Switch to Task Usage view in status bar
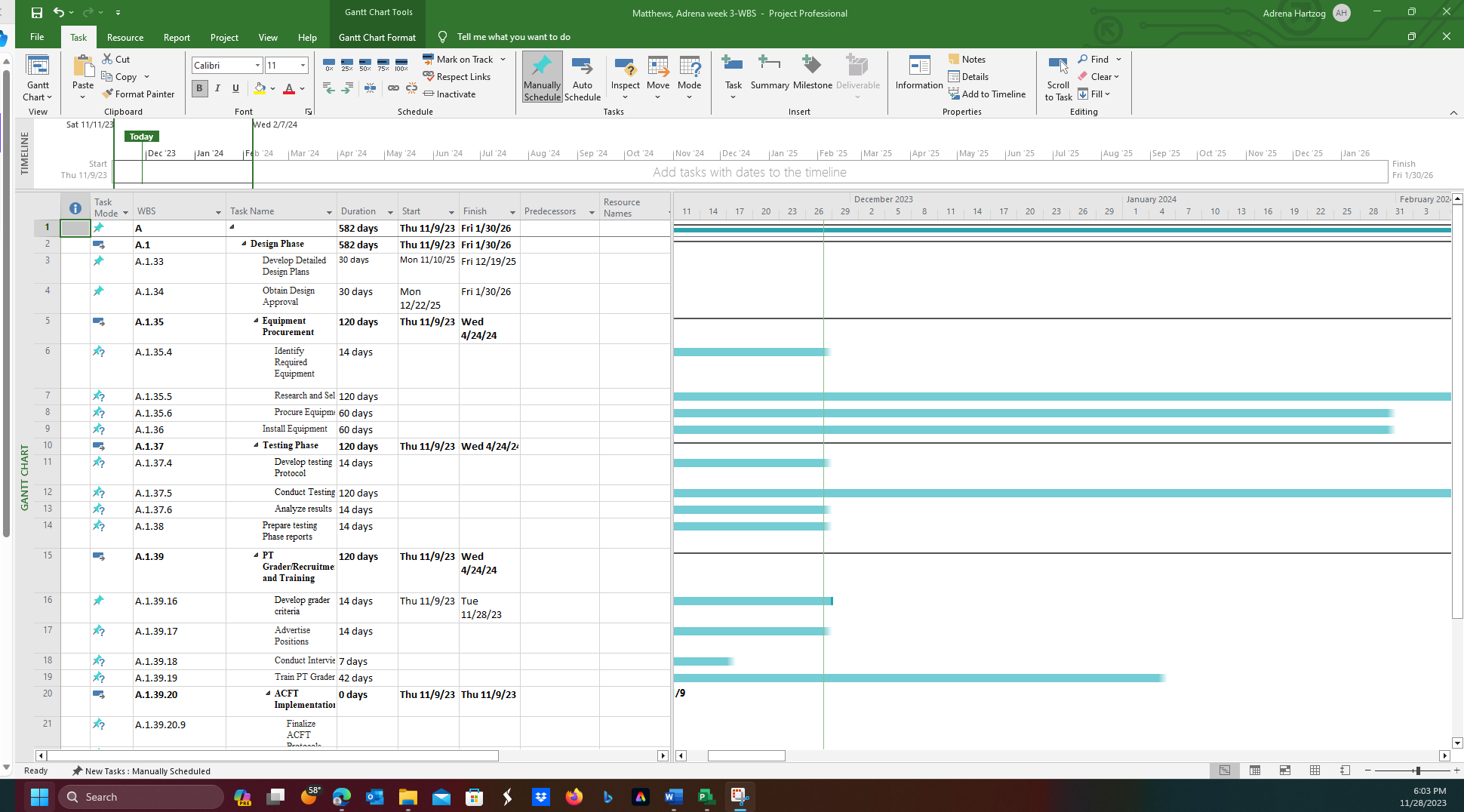Image resolution: width=1464 pixels, height=812 pixels. coord(1255,770)
